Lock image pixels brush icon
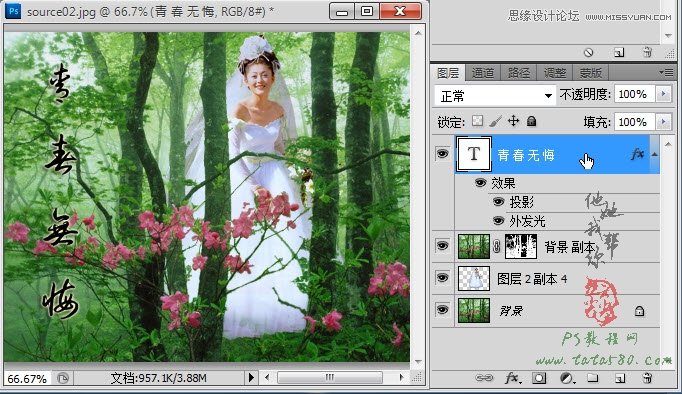The height and width of the screenshot is (394, 682). (x=495, y=121)
